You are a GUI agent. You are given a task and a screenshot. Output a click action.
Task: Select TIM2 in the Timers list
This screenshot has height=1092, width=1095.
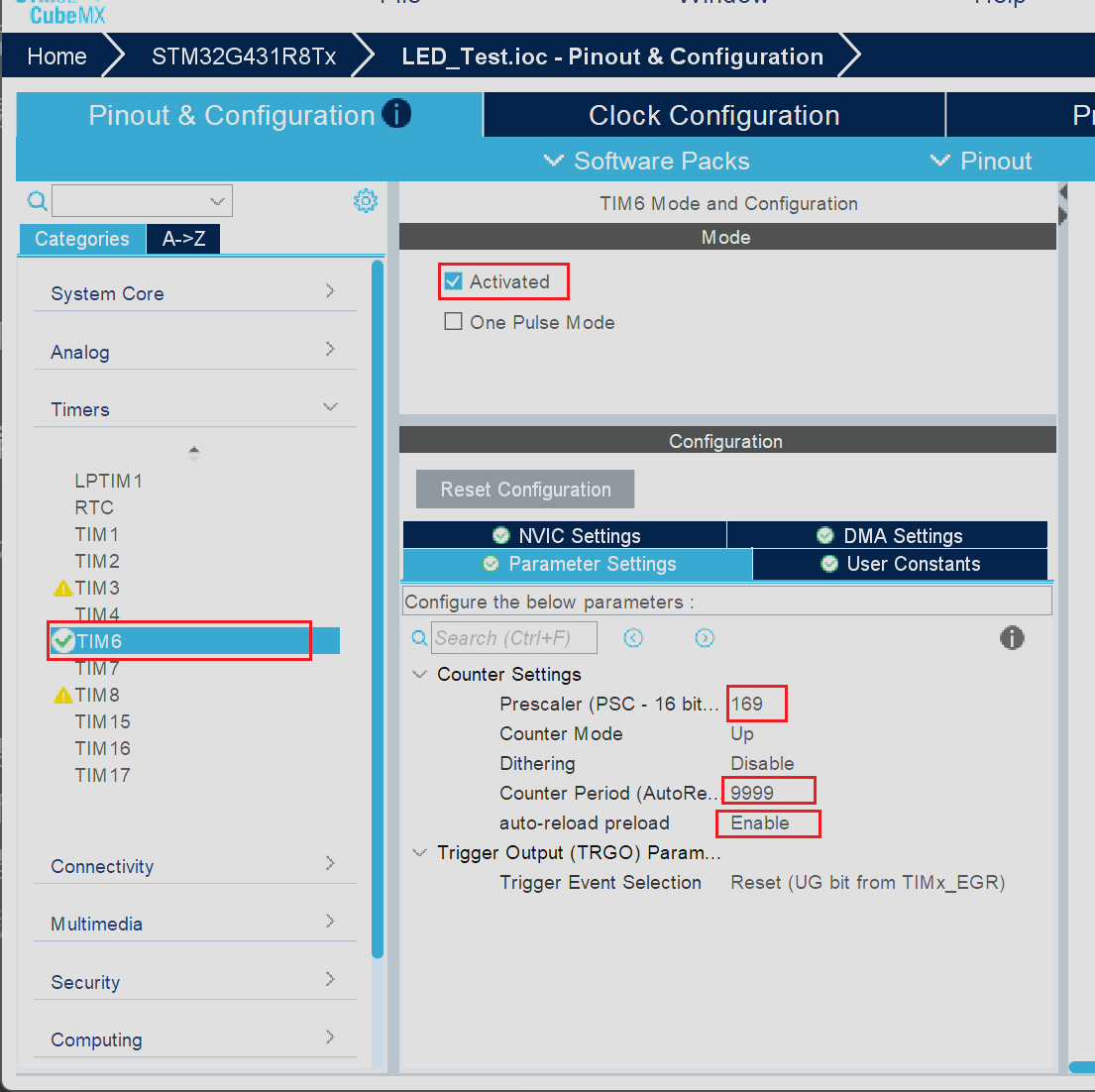(x=97, y=562)
